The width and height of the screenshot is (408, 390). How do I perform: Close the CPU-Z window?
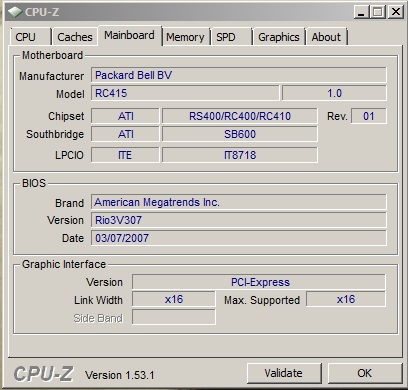[396, 12]
